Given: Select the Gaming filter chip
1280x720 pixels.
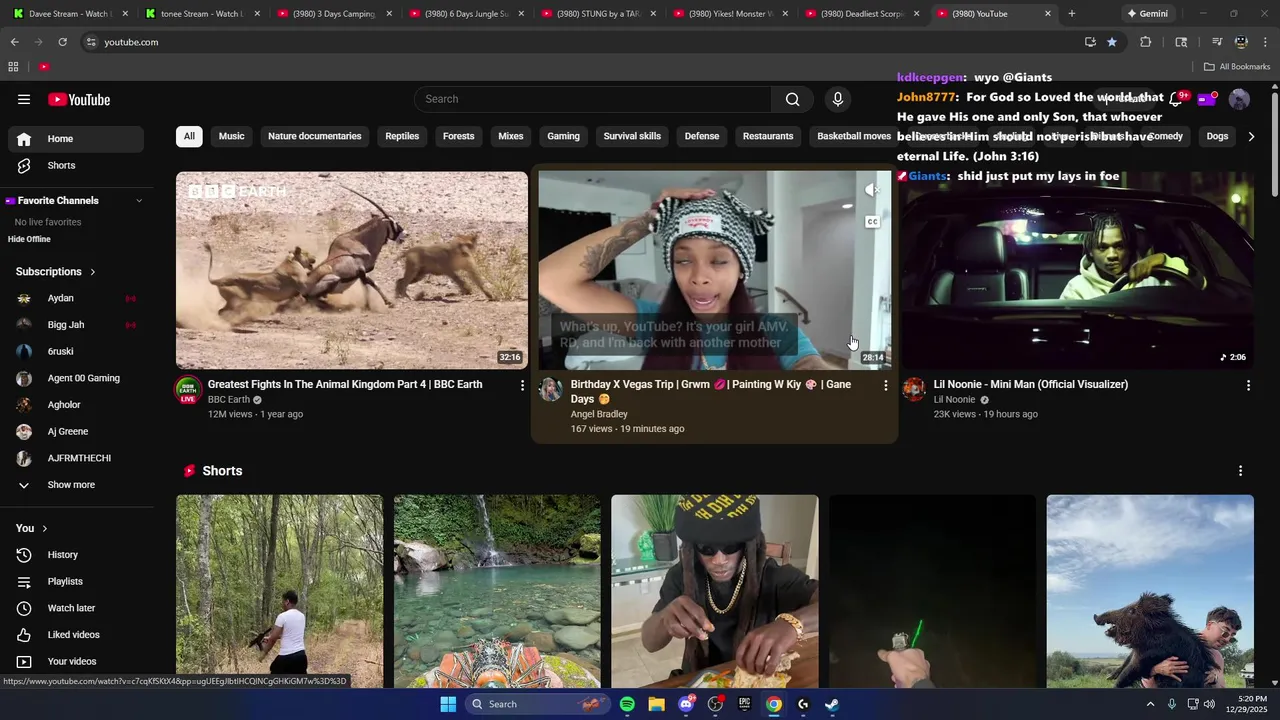Looking at the screenshot, I should coord(563,136).
